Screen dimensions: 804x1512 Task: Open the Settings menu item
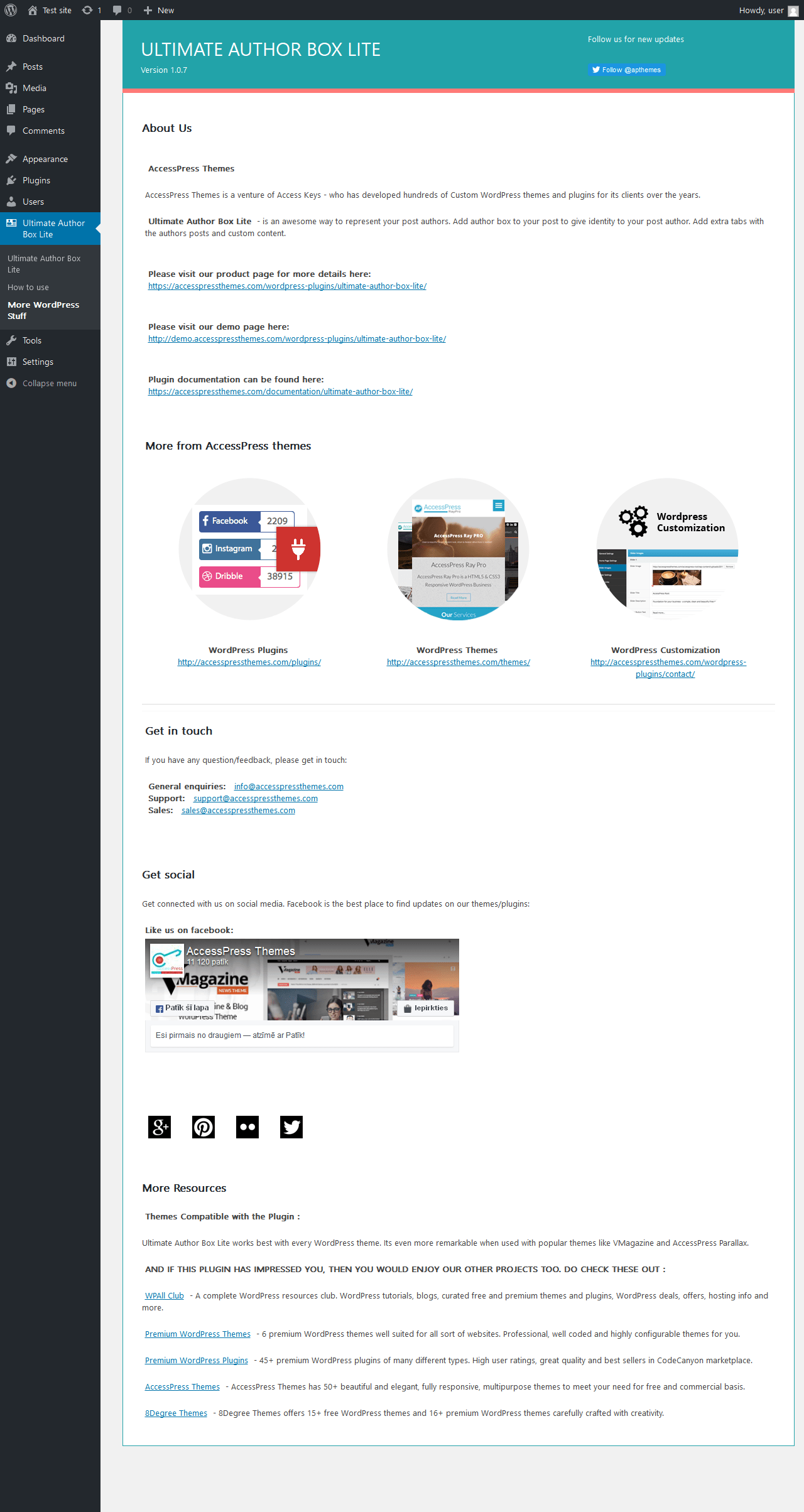point(50,362)
